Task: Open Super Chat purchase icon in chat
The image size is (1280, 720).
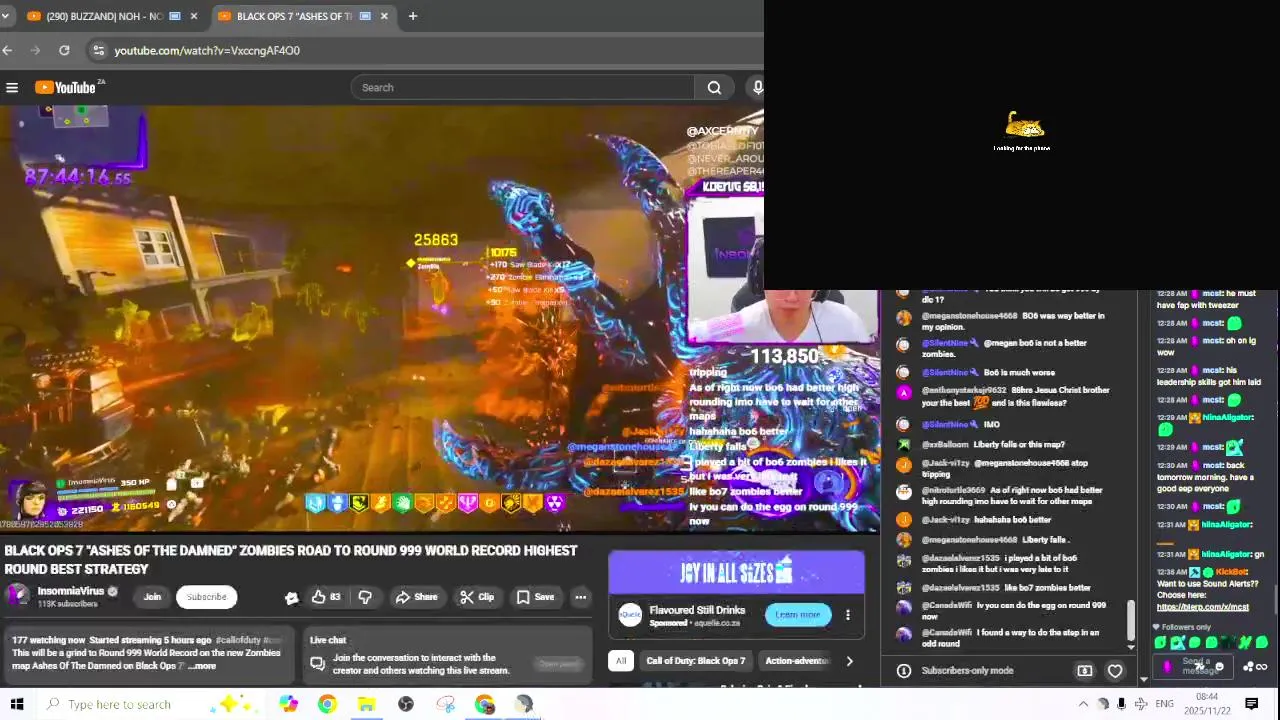Action: tap(1084, 671)
